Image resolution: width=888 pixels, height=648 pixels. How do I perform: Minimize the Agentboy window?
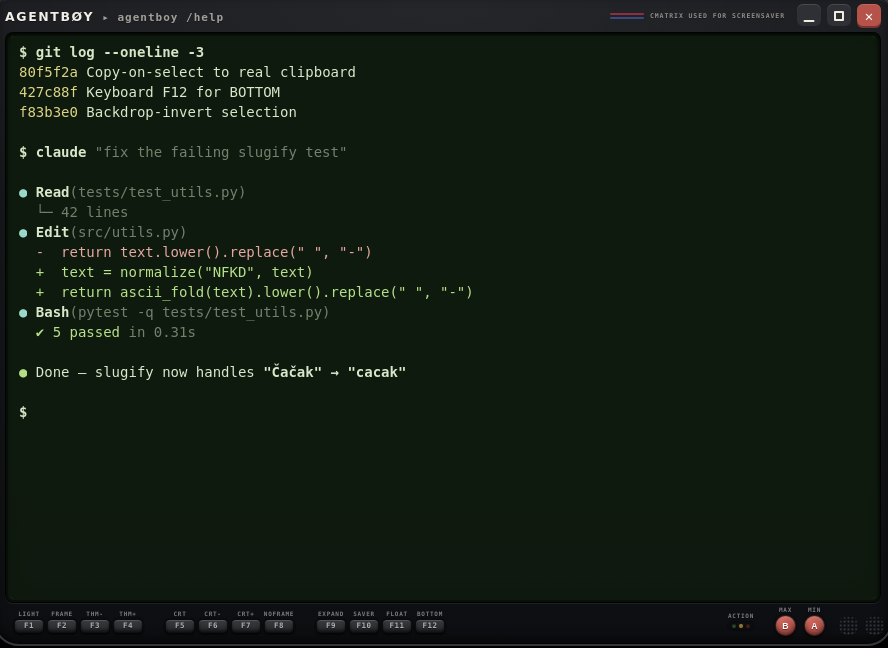(x=809, y=16)
